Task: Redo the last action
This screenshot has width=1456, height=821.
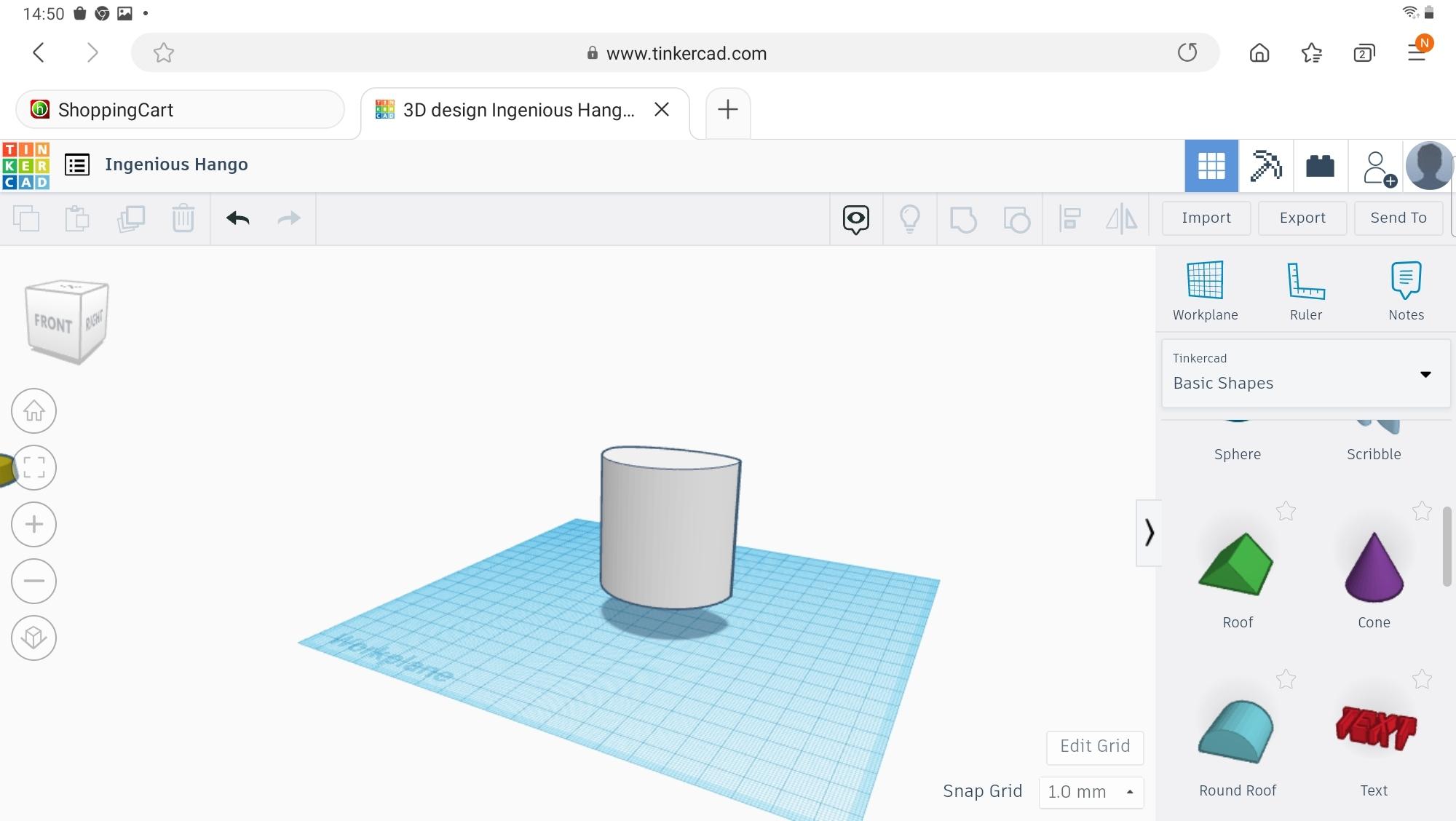Action: click(x=289, y=218)
